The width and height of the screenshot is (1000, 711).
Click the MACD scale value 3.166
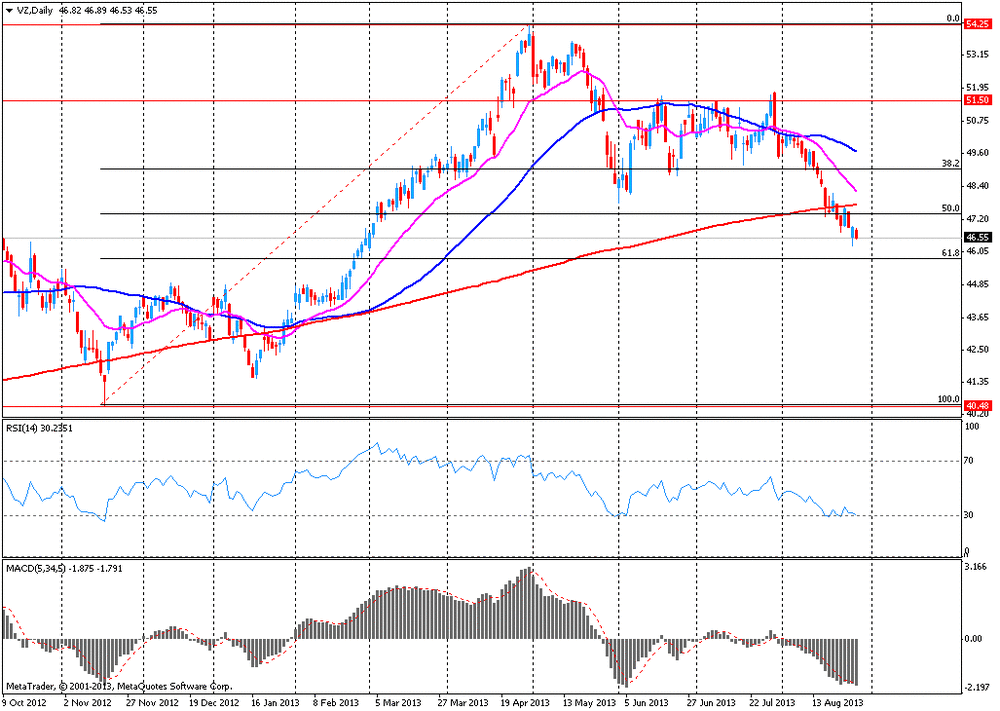point(976,566)
